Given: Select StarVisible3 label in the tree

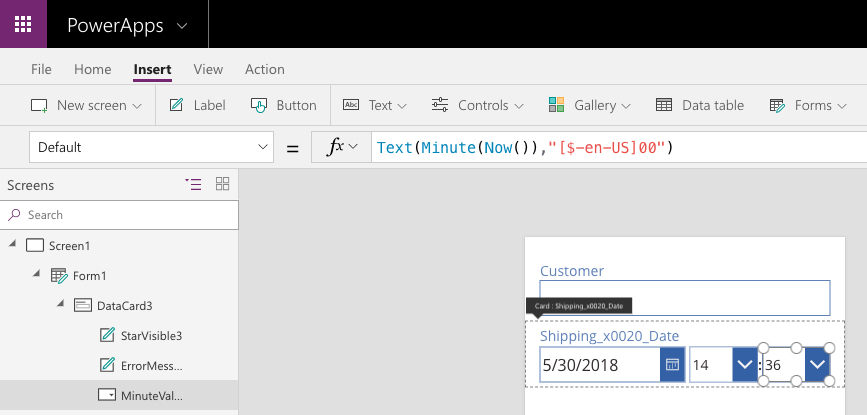Looking at the screenshot, I should (x=152, y=335).
